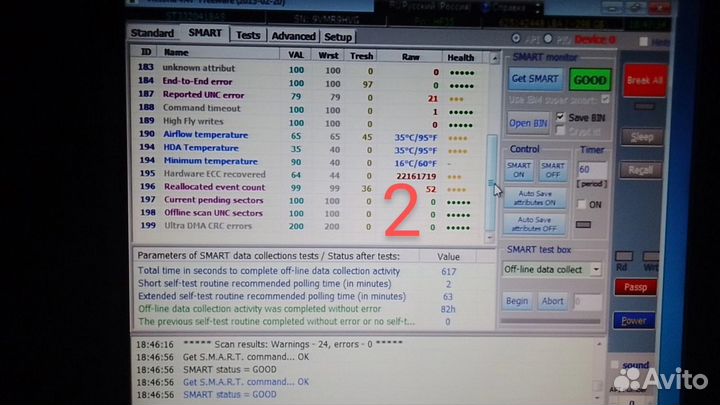720x405 pixels.
Task: Select the 'unknown attribut' row 183
Action: [307, 69]
